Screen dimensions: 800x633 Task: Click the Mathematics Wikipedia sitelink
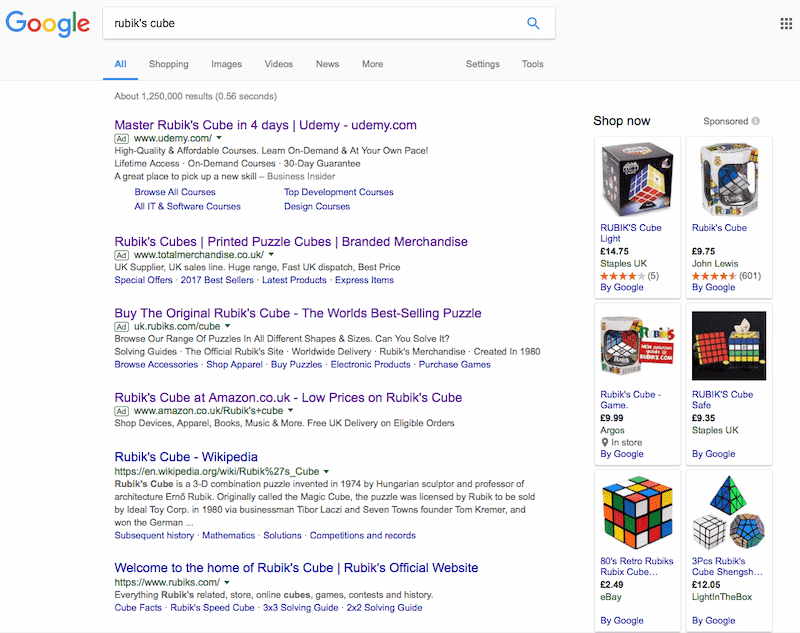pyautogui.click(x=229, y=535)
